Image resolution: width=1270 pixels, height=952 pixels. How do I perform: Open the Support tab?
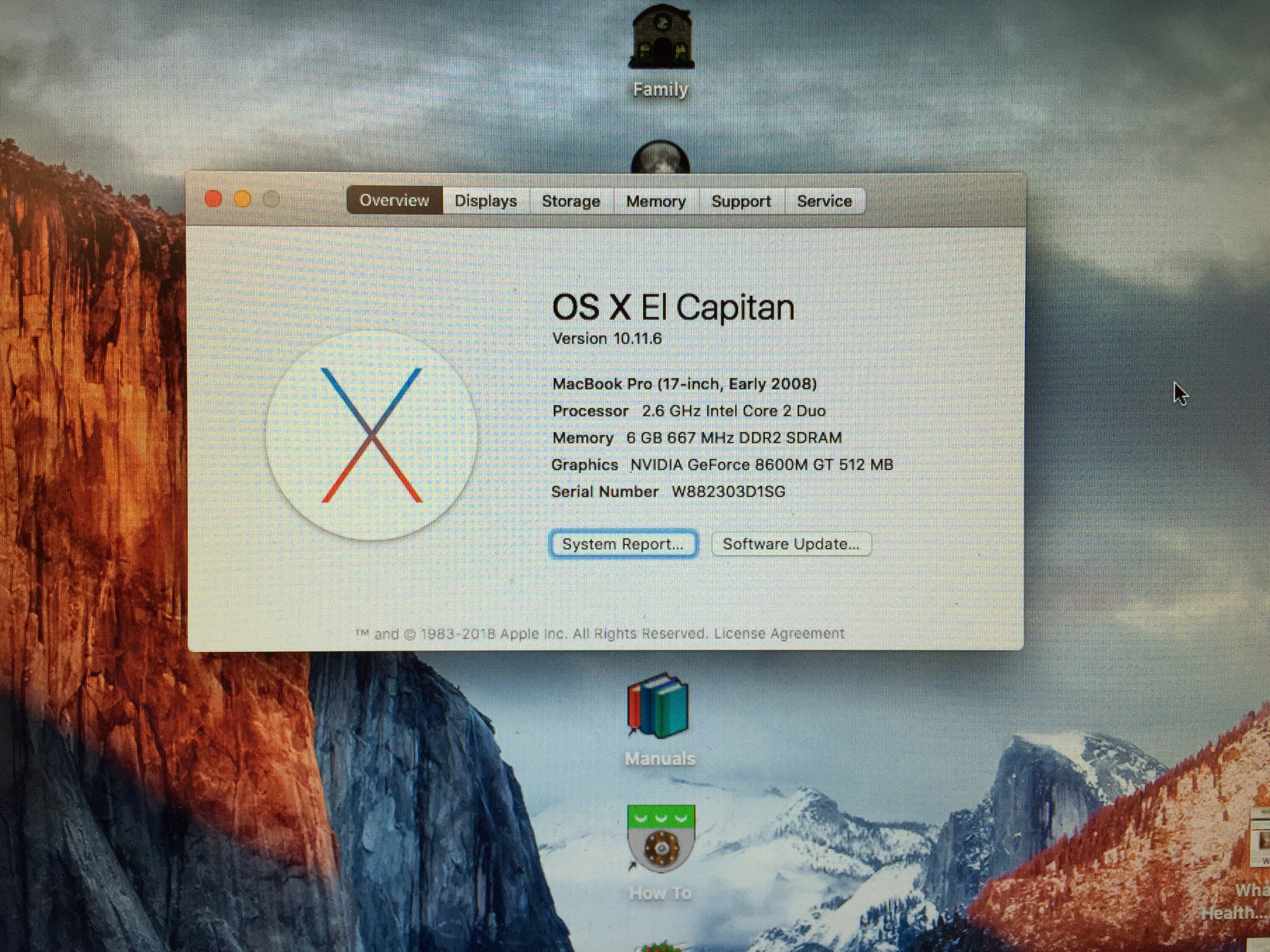coord(741,201)
